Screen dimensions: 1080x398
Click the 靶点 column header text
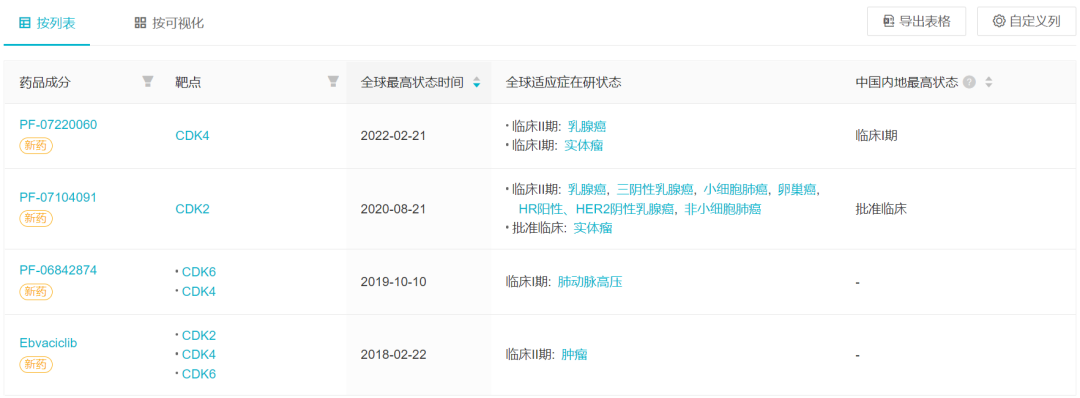click(188, 82)
